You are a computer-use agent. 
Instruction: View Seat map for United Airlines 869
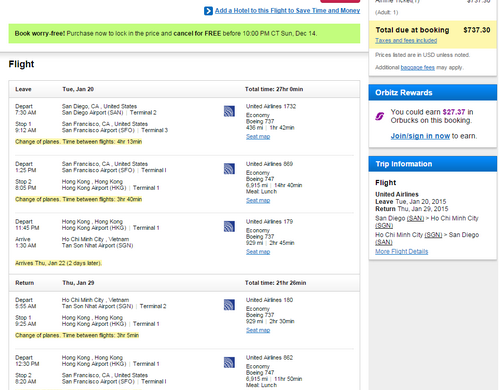coord(258,201)
